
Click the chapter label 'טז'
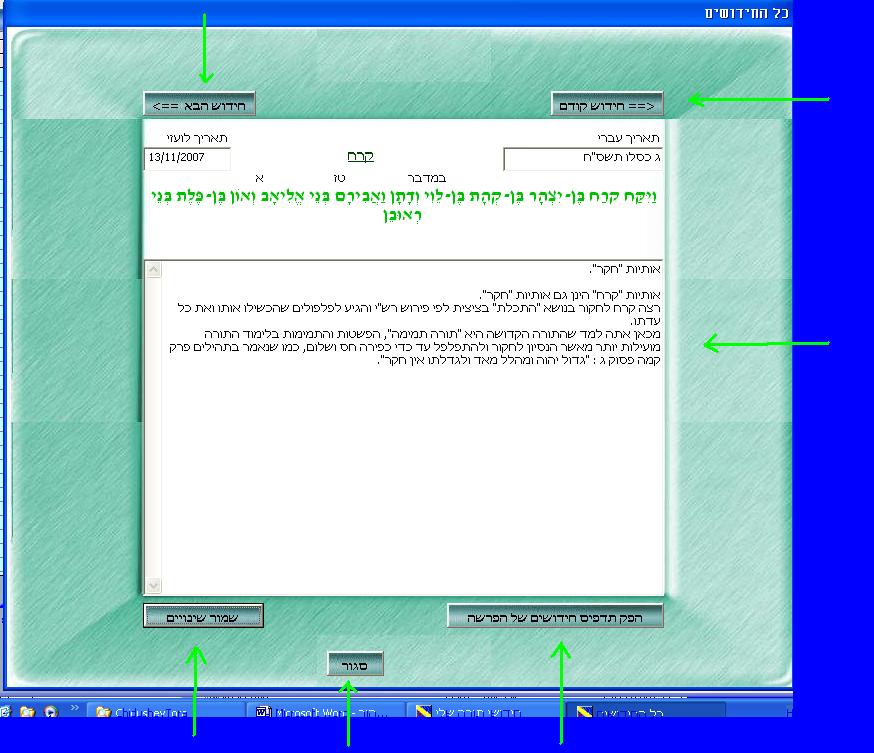click(x=339, y=178)
